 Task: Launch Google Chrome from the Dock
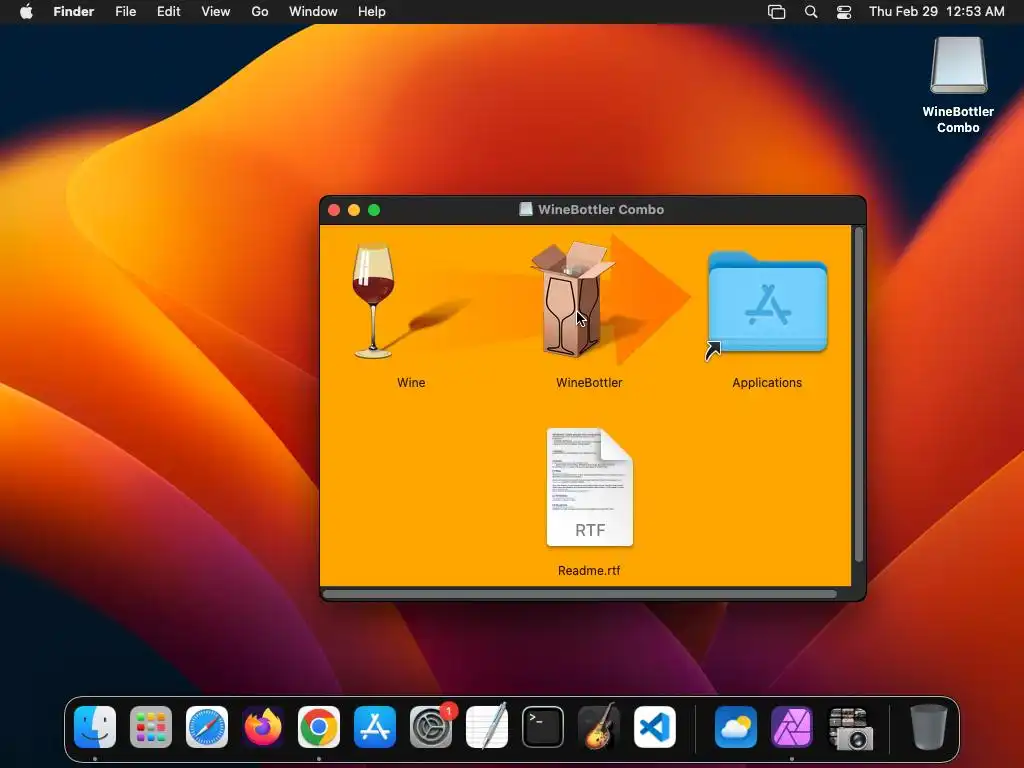(x=319, y=727)
